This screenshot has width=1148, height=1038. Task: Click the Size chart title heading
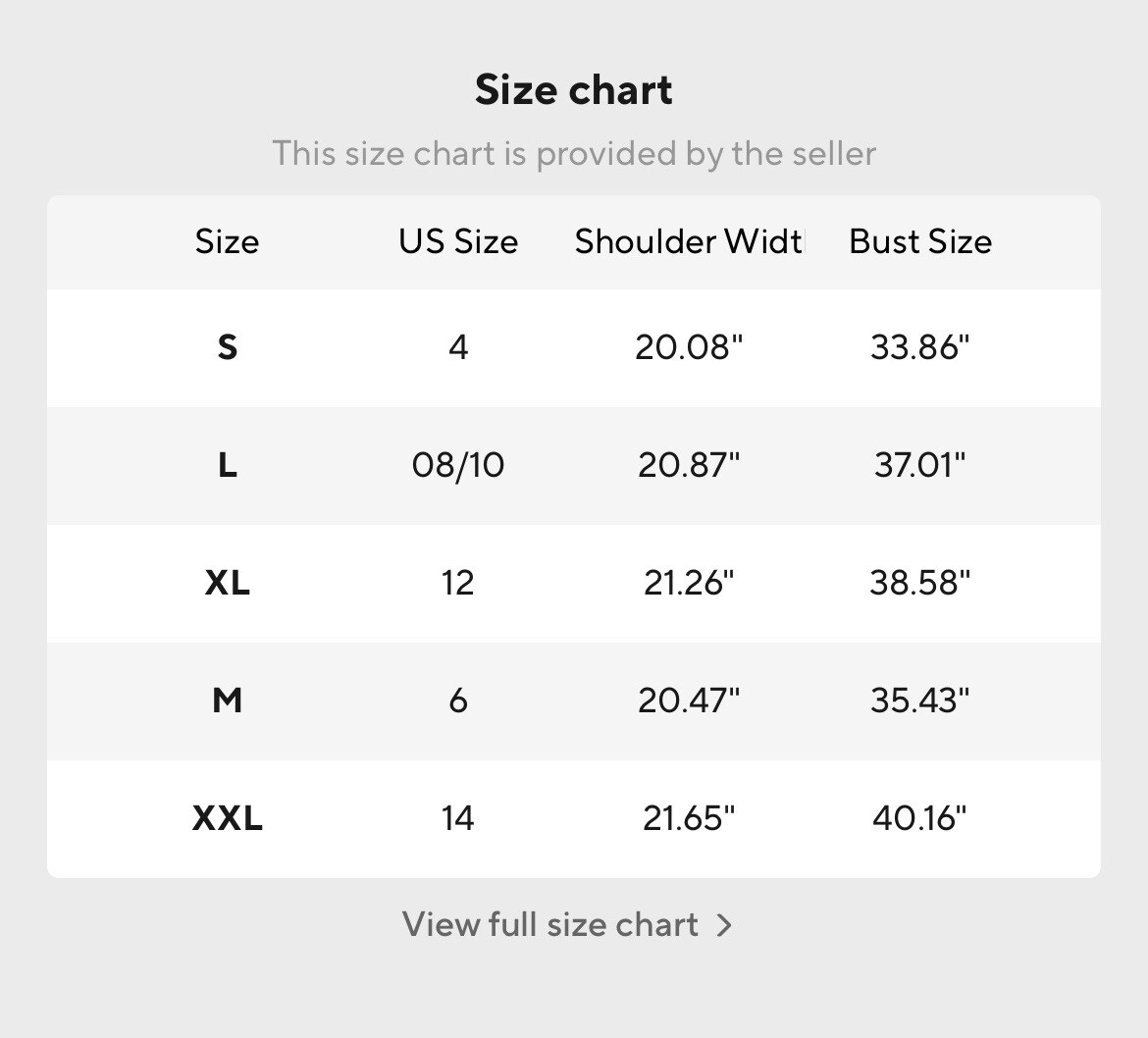click(x=573, y=90)
